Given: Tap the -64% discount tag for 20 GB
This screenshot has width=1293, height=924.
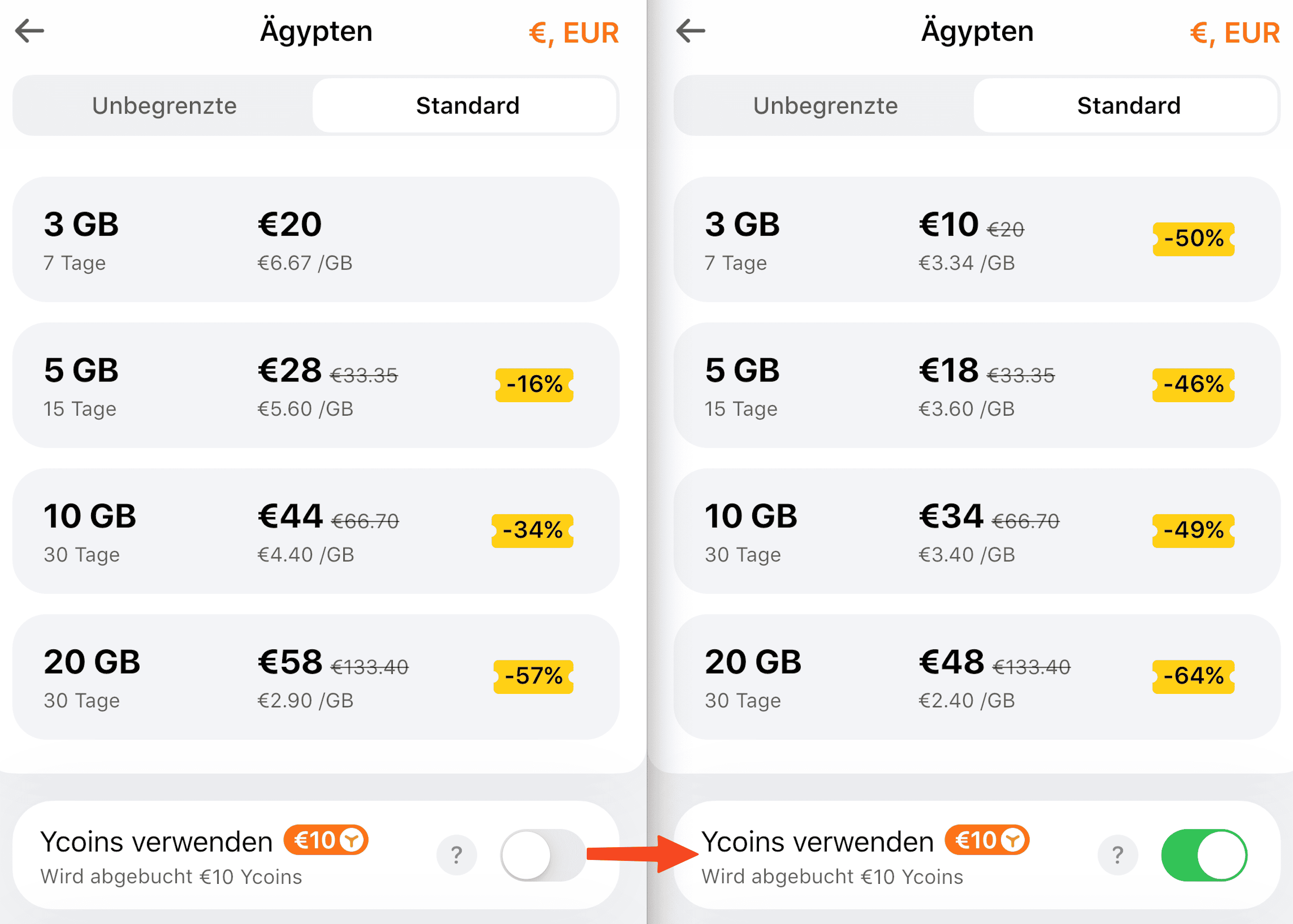Looking at the screenshot, I should tap(1193, 676).
